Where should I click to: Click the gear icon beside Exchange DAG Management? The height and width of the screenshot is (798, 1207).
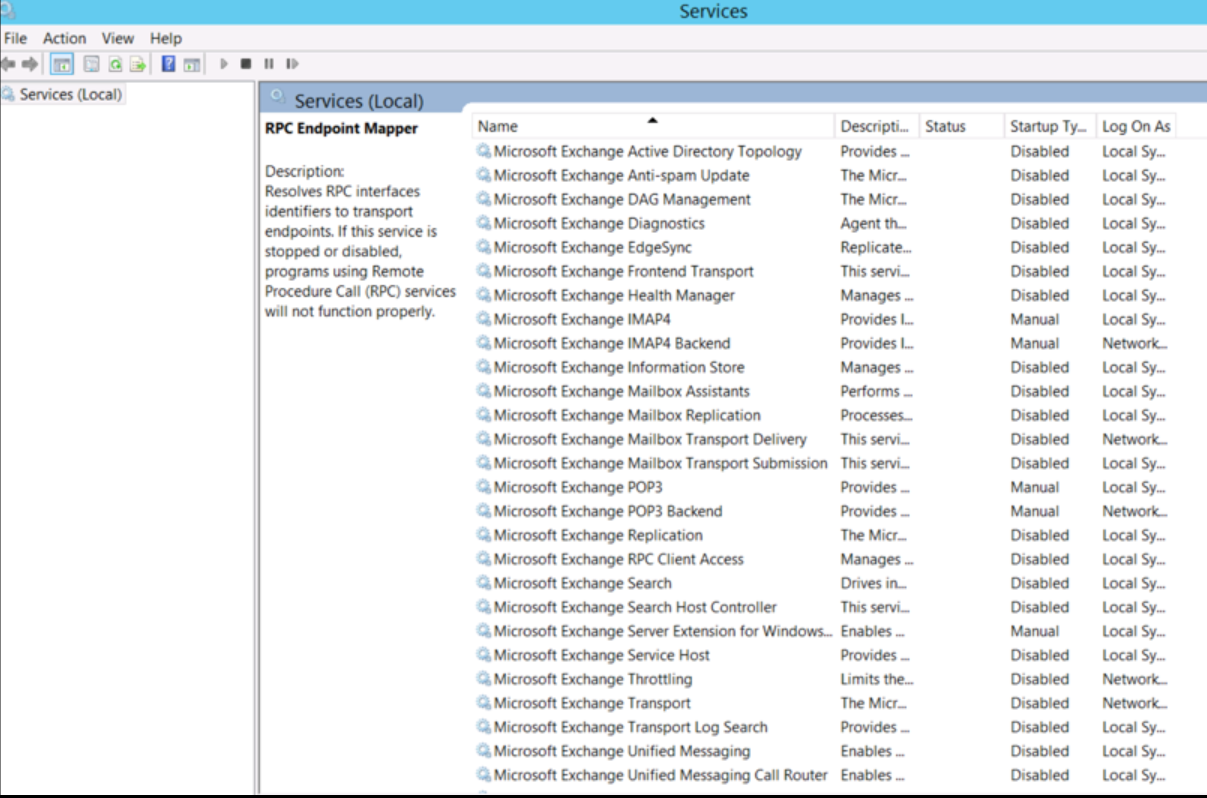pyautogui.click(x=484, y=200)
